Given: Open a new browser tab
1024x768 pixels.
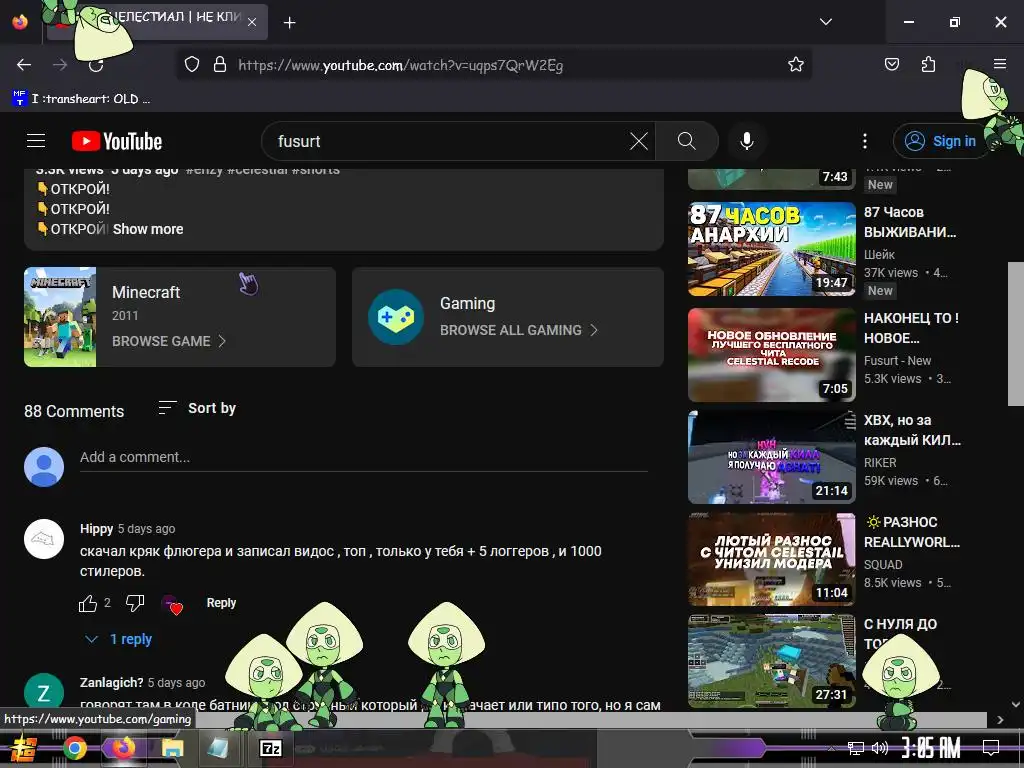Looking at the screenshot, I should pyautogui.click(x=289, y=23).
